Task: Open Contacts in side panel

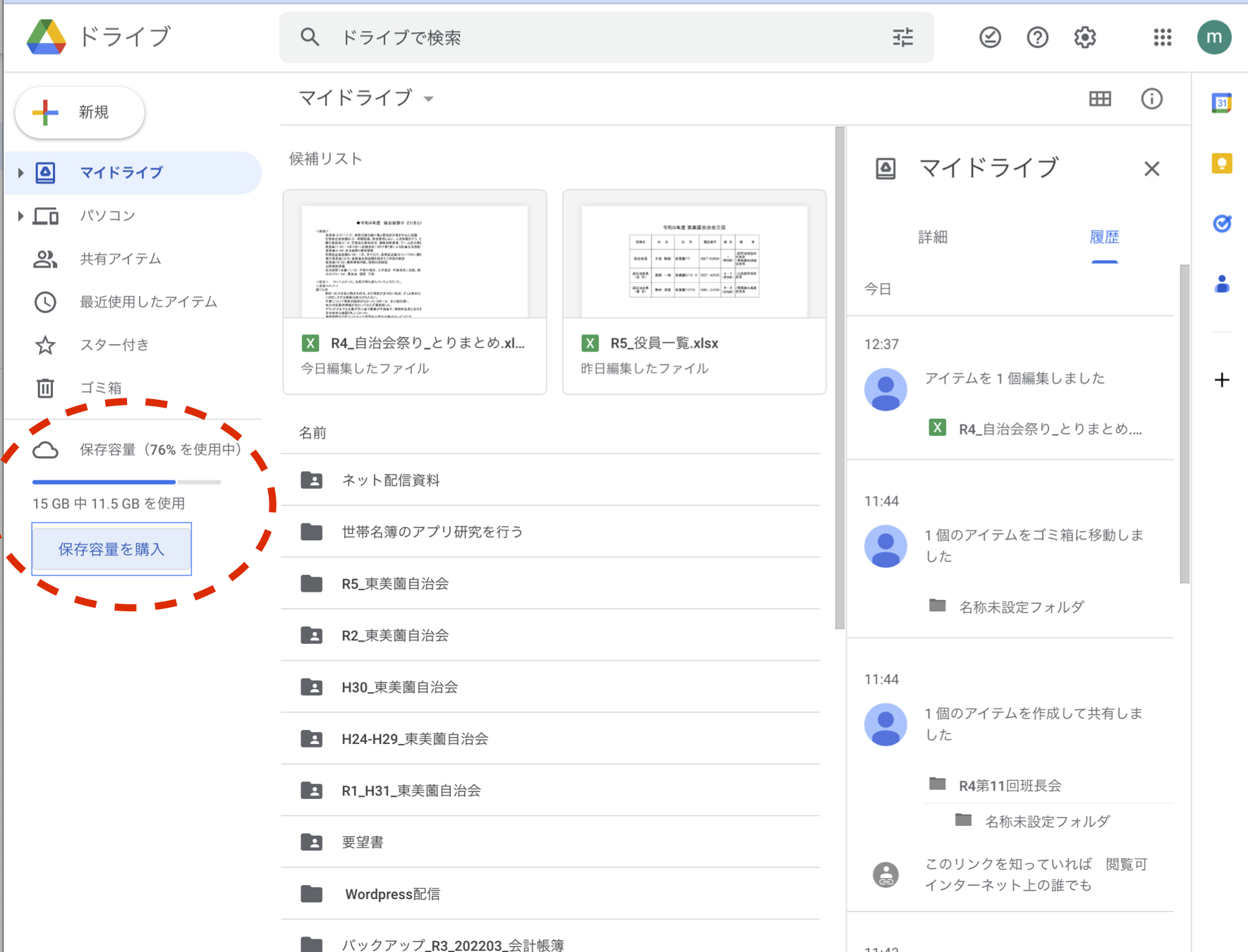Action: 1221,284
